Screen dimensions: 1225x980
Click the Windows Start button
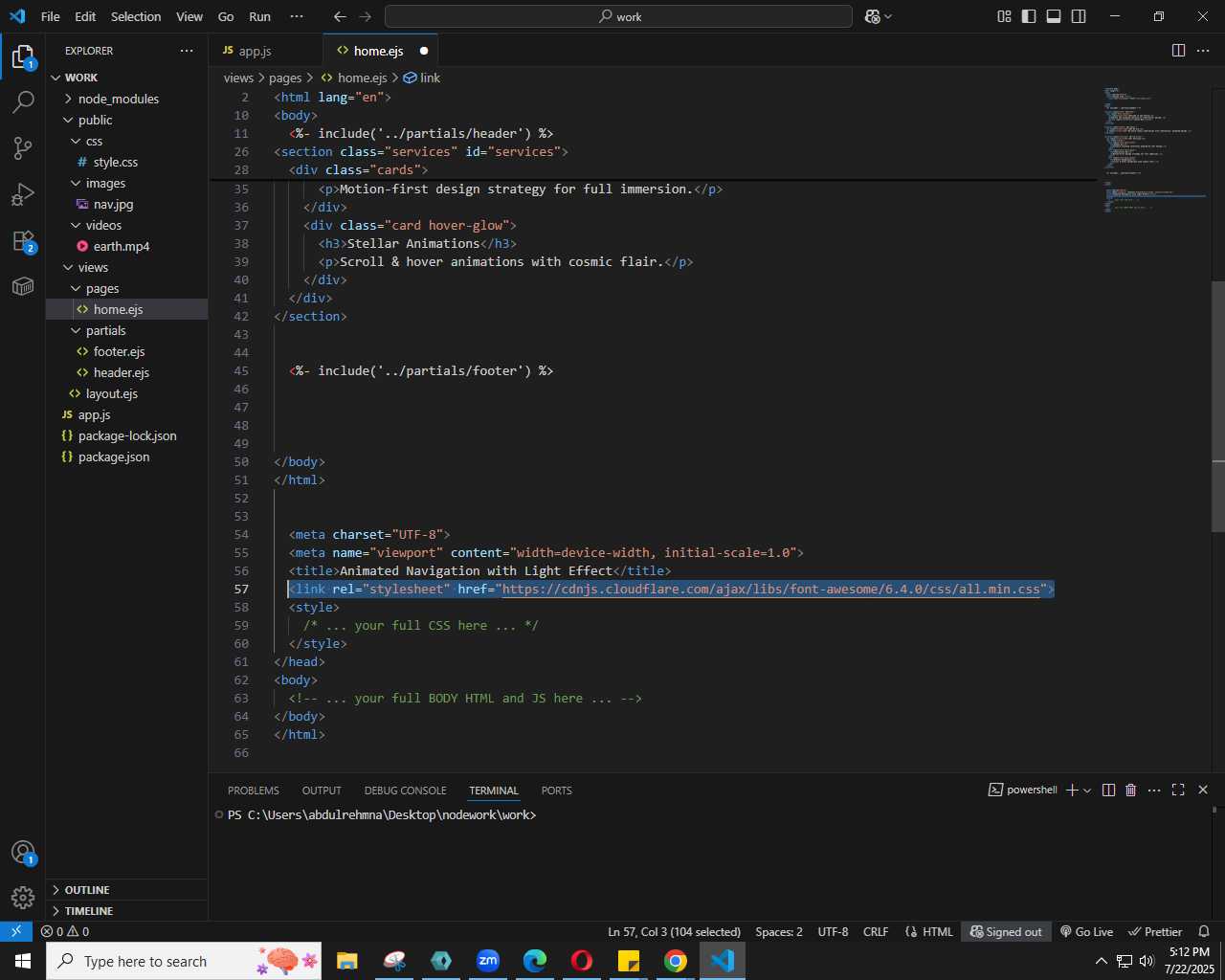pos(23,960)
